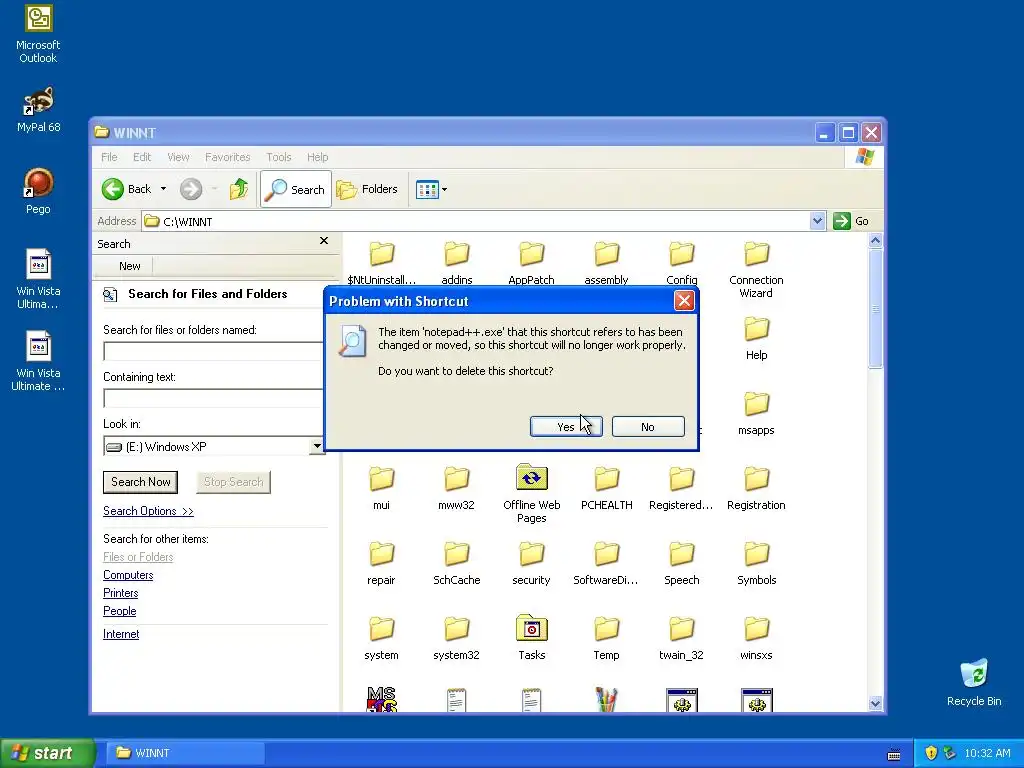Open the Windows start menu
This screenshot has width=1024, height=768.
point(47,753)
